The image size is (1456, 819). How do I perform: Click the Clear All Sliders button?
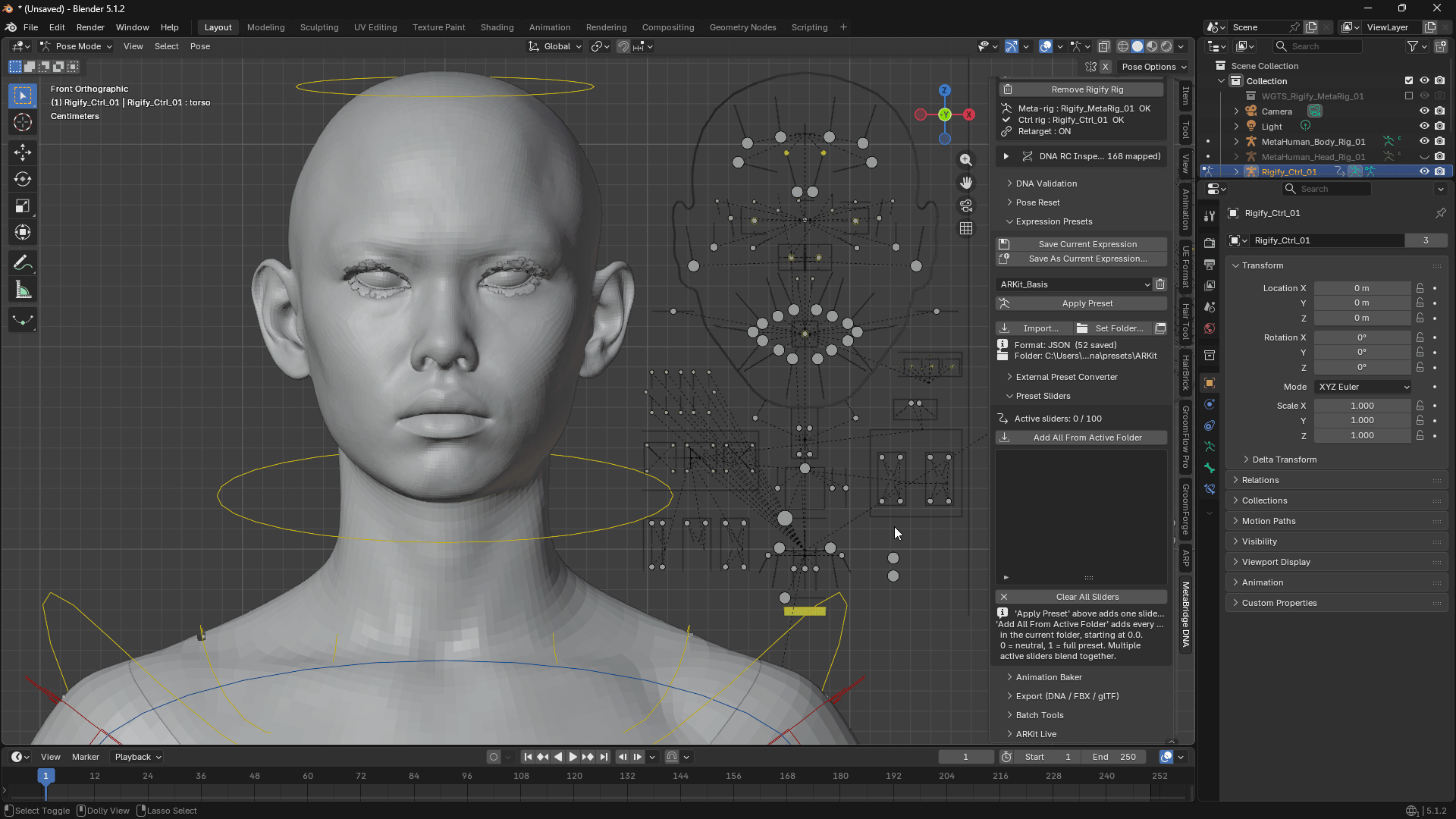(x=1081, y=597)
